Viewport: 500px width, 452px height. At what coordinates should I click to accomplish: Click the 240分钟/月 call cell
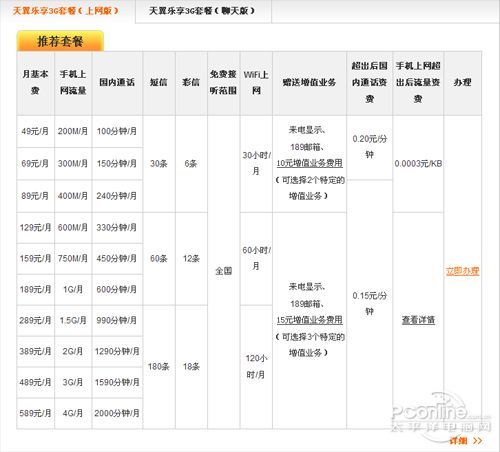click(x=117, y=196)
